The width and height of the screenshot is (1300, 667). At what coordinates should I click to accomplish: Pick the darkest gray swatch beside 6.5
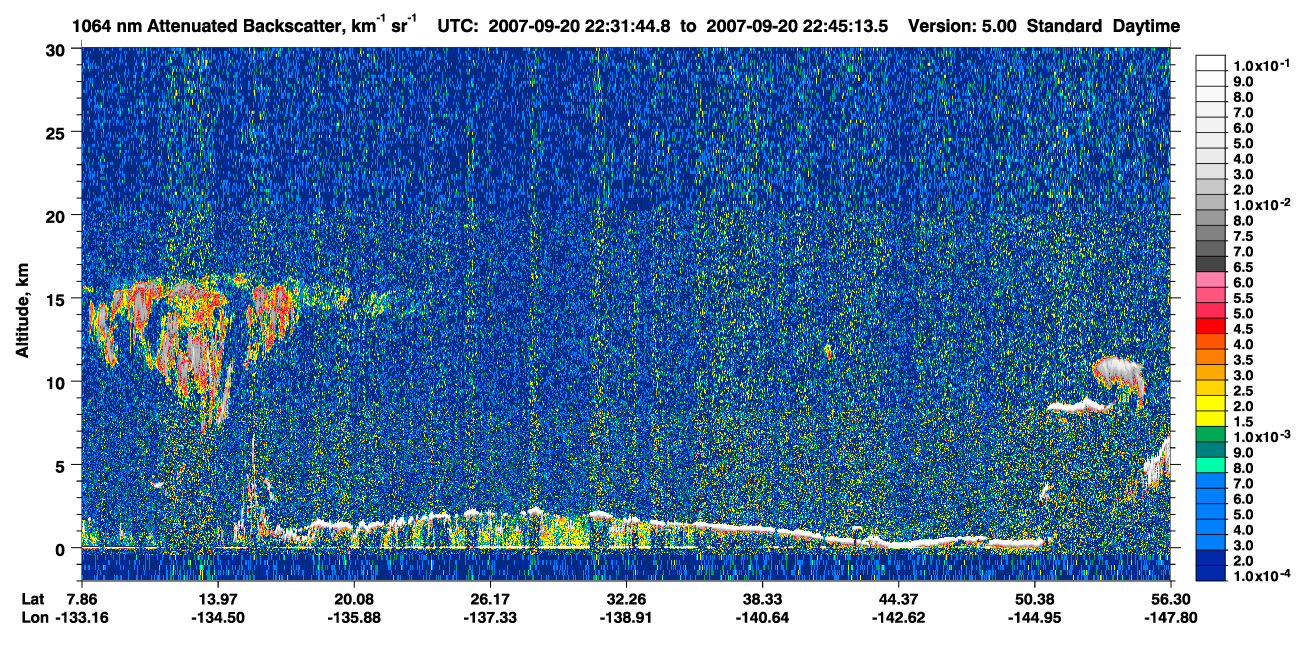[x=1211, y=264]
